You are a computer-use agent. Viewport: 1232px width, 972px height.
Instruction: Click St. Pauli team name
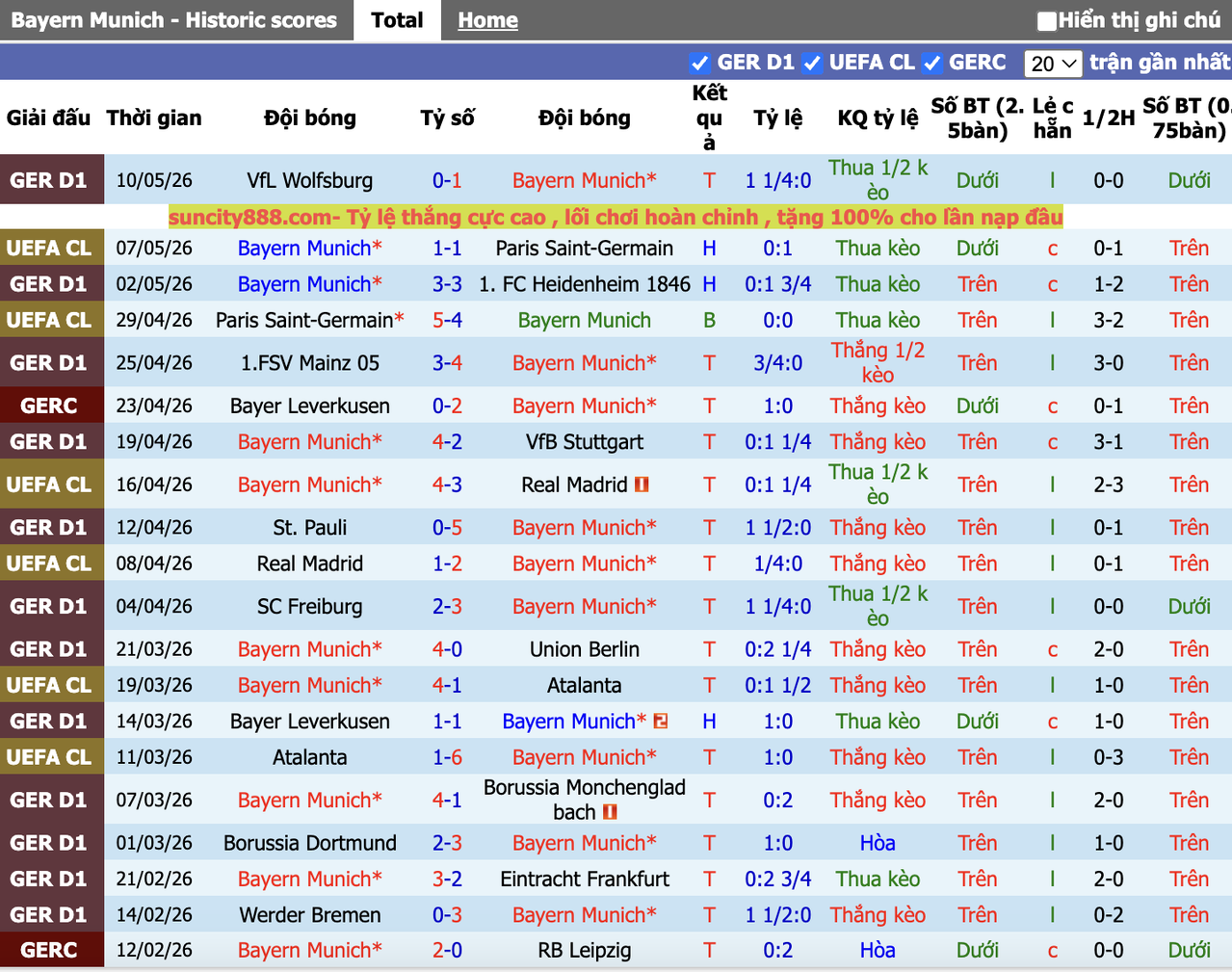click(x=309, y=527)
